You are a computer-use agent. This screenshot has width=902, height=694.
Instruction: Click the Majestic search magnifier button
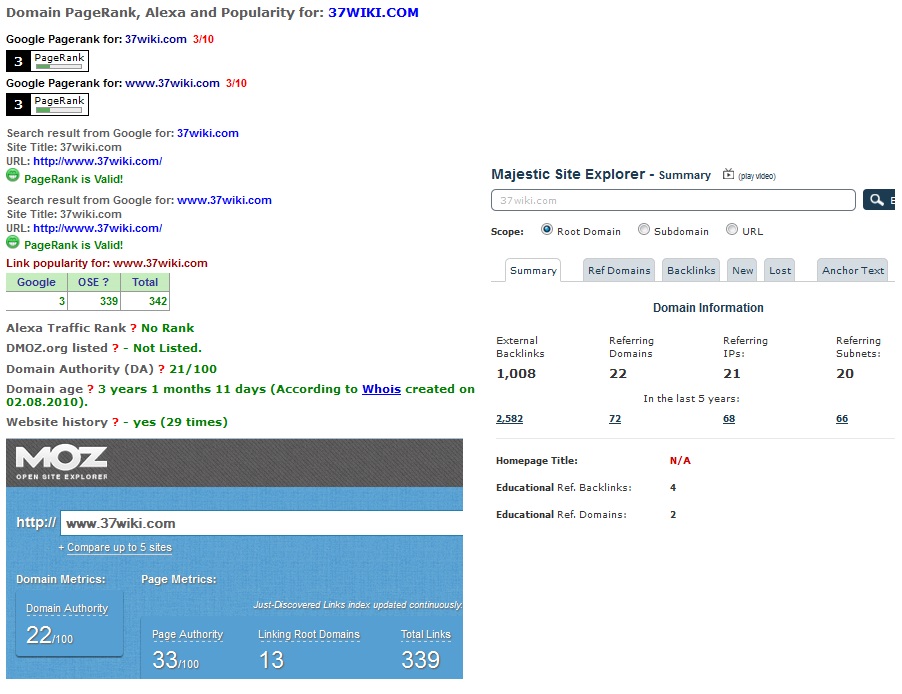click(878, 200)
